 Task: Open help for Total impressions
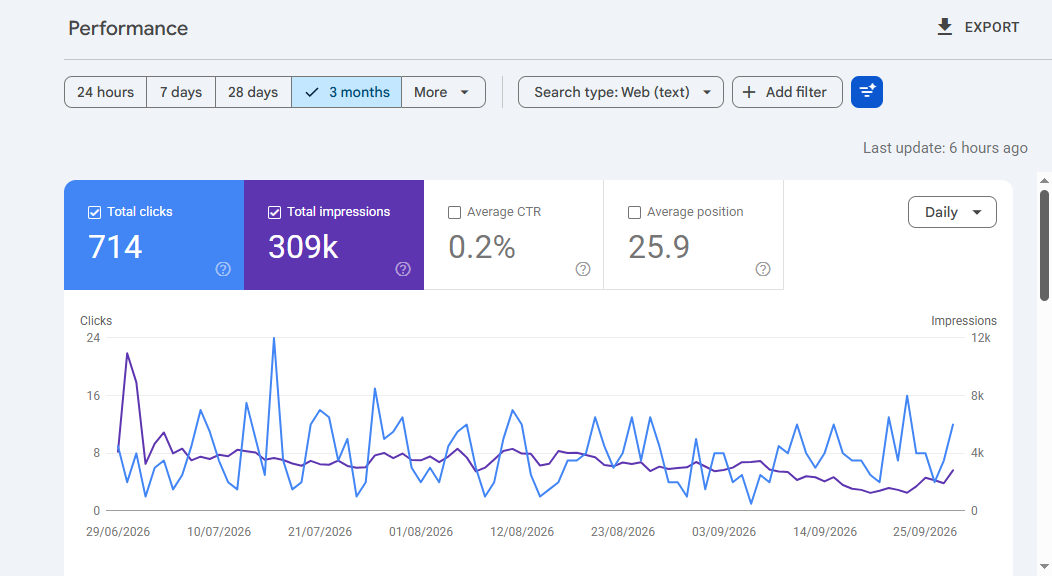(x=403, y=269)
